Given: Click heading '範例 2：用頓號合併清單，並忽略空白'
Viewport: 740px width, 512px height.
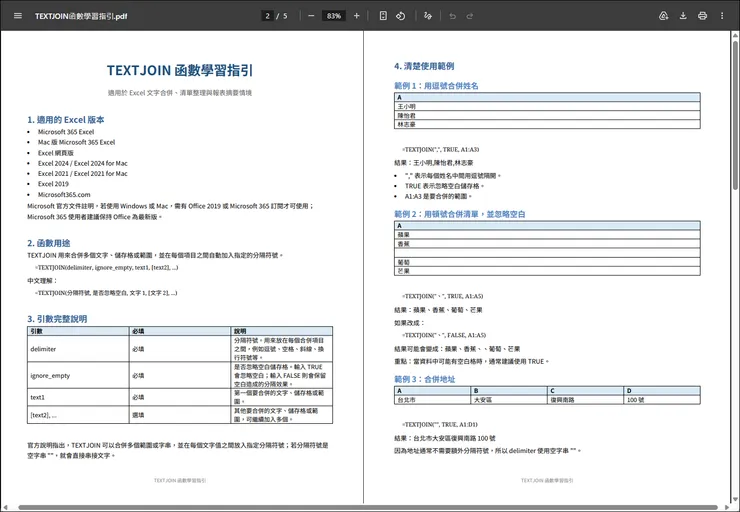Looking at the screenshot, I should pos(460,214).
